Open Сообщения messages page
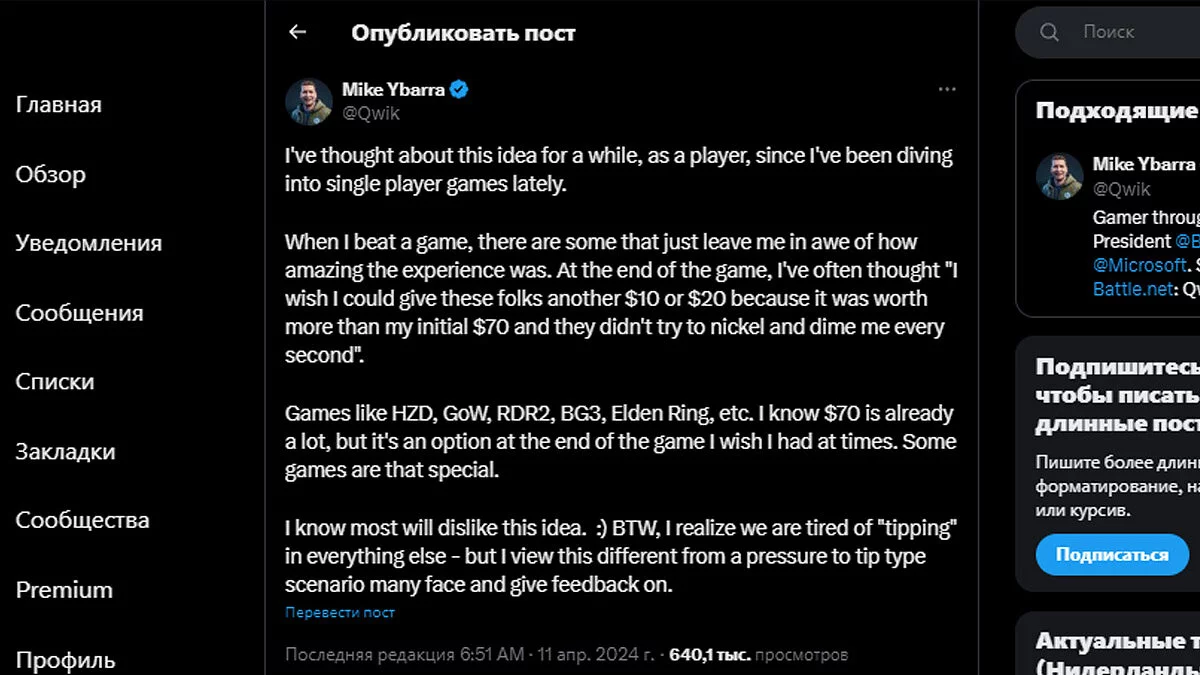This screenshot has height=675, width=1200. pyautogui.click(x=79, y=313)
